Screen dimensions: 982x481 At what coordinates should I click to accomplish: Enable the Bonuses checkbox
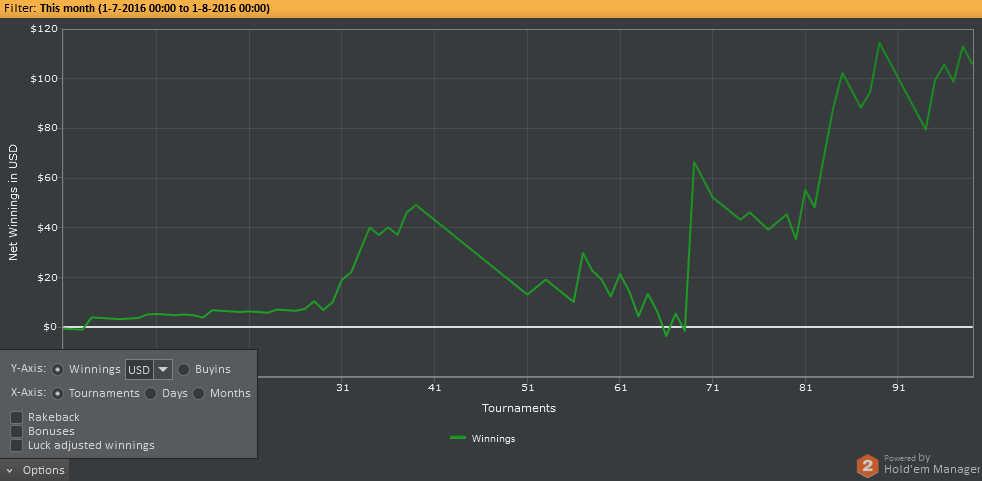tap(17, 431)
